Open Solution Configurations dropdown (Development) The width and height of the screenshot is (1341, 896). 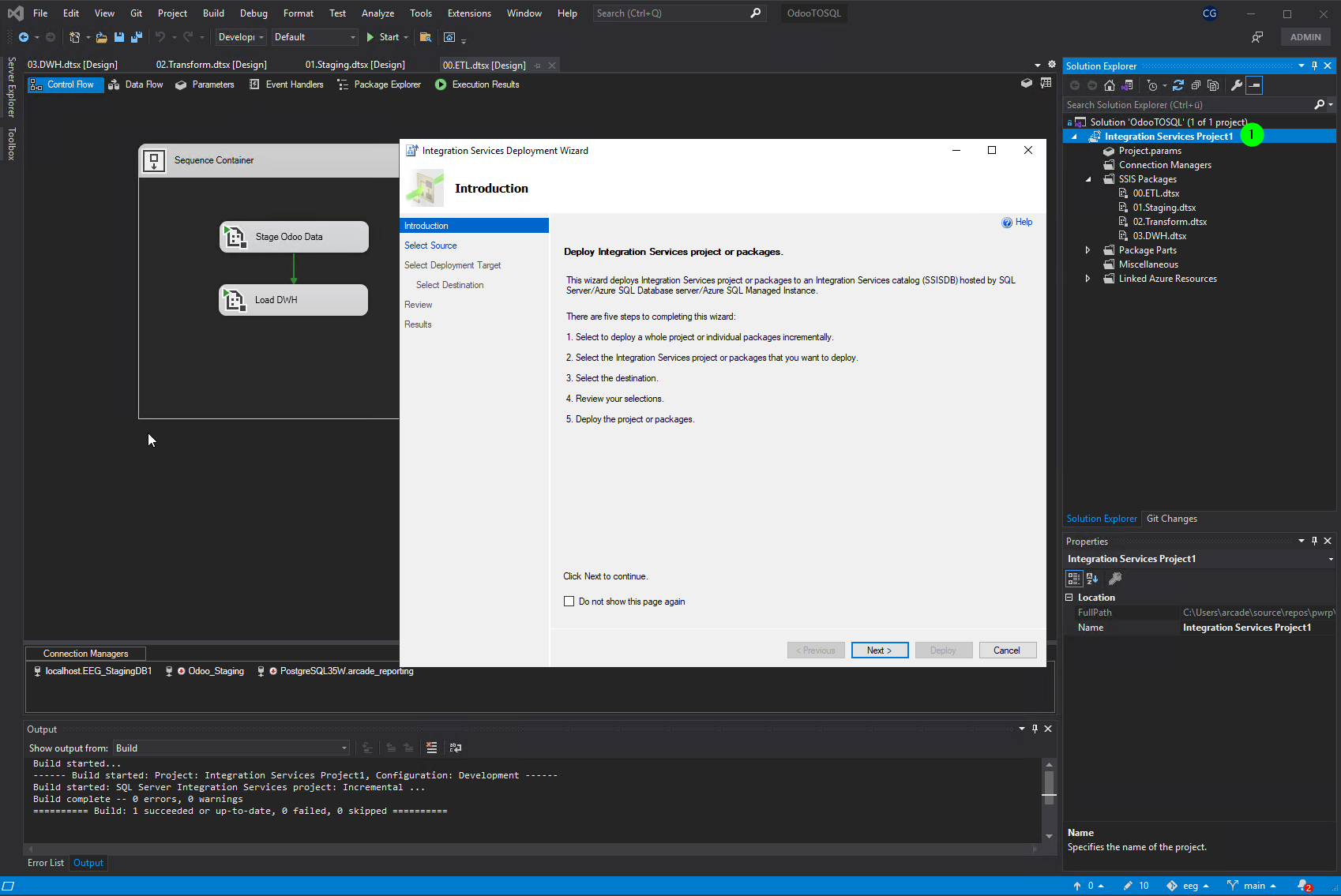pos(241,37)
